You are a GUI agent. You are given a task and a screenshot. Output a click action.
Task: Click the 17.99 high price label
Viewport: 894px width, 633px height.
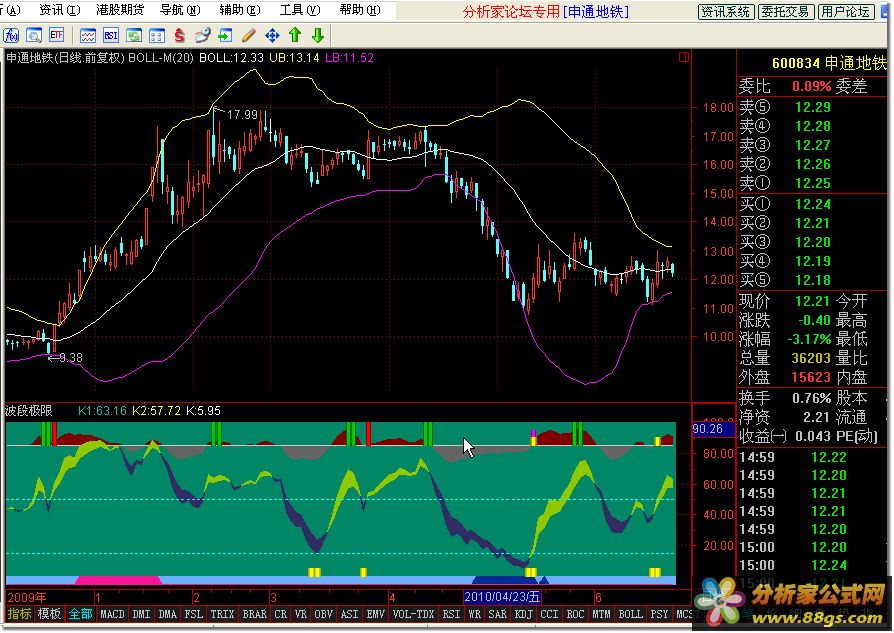tap(242, 115)
